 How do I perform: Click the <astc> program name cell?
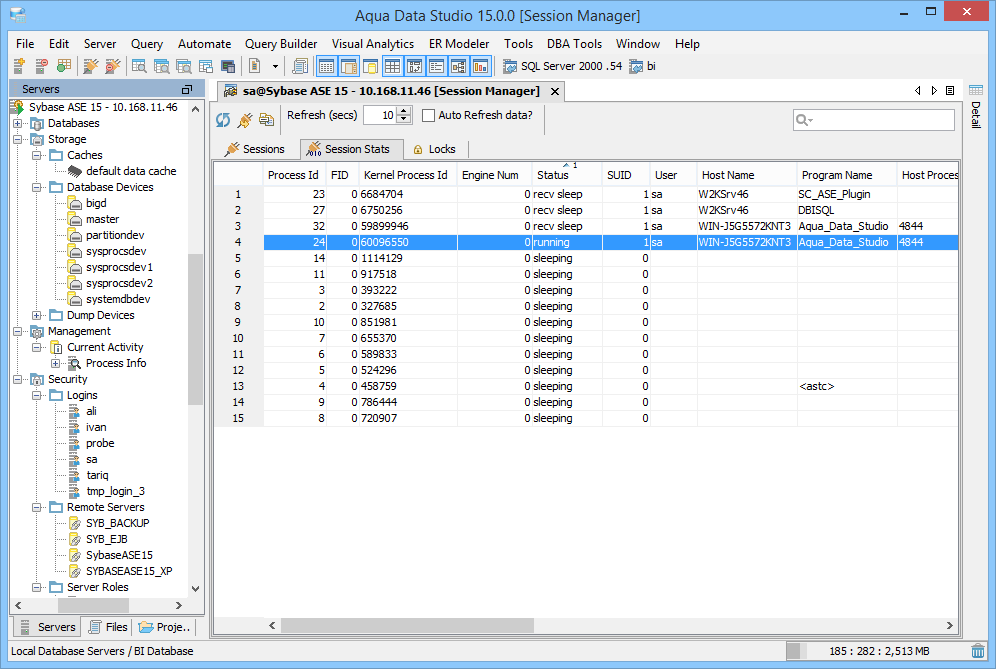(x=847, y=386)
